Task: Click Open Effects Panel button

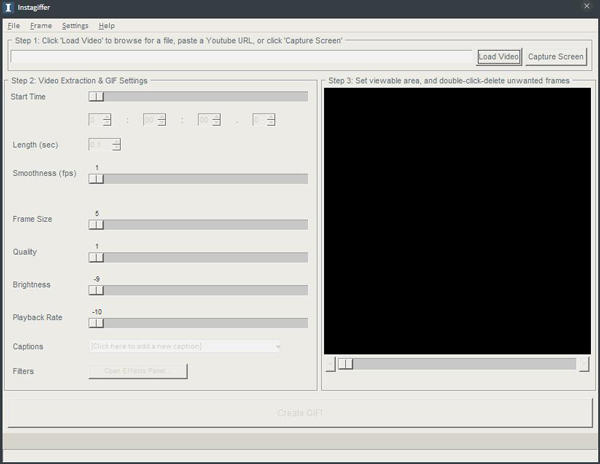Action: [x=138, y=371]
